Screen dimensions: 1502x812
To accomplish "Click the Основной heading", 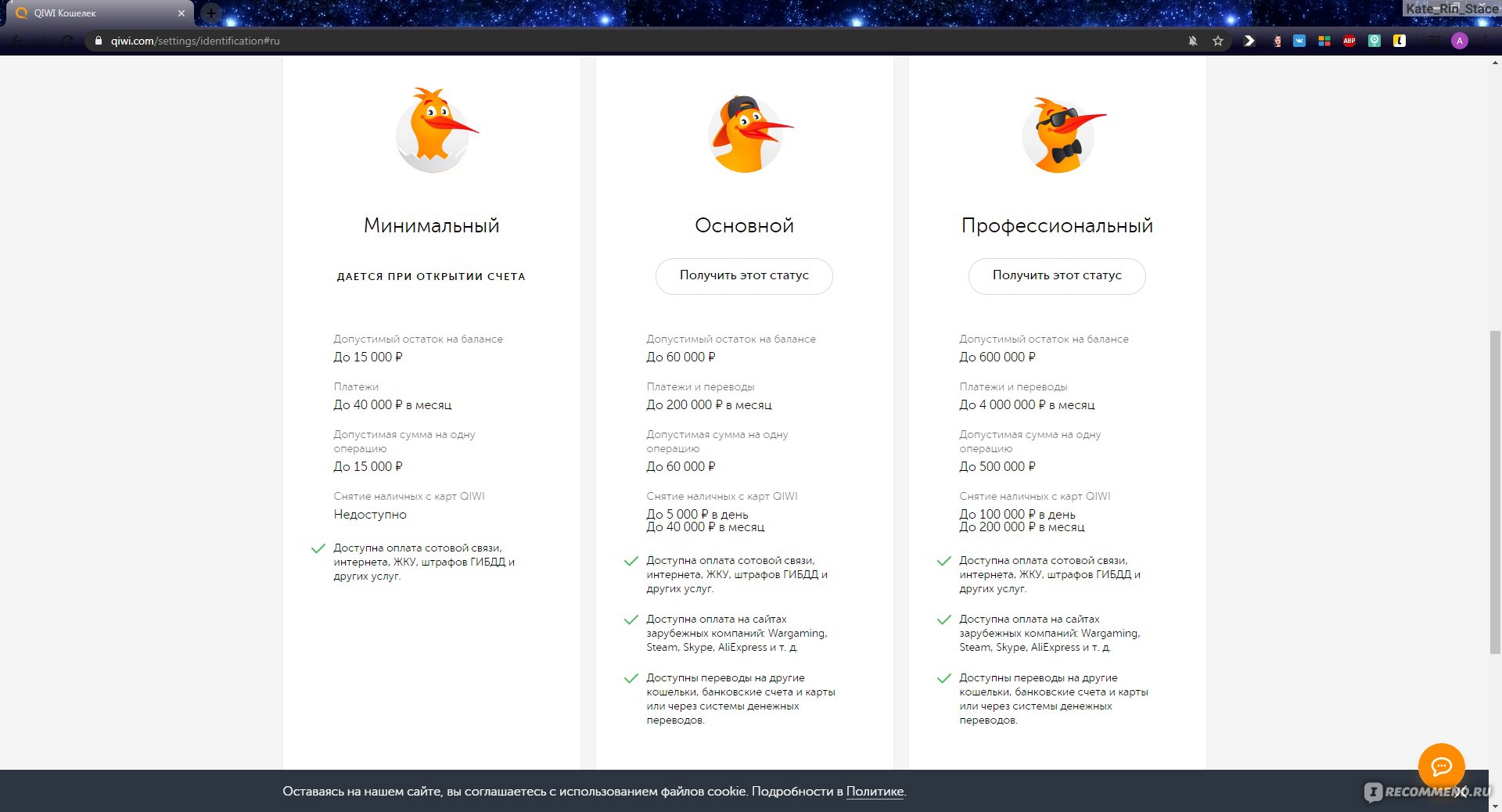I will [744, 226].
